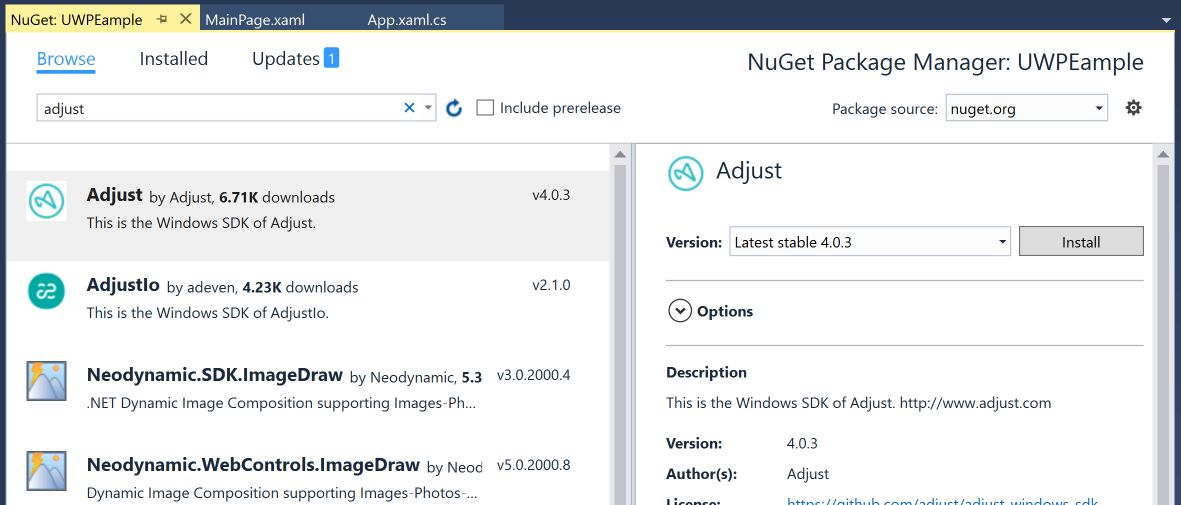Open the MainPage.xaml document tab
The width and height of the screenshot is (1181, 505).
[255, 20]
